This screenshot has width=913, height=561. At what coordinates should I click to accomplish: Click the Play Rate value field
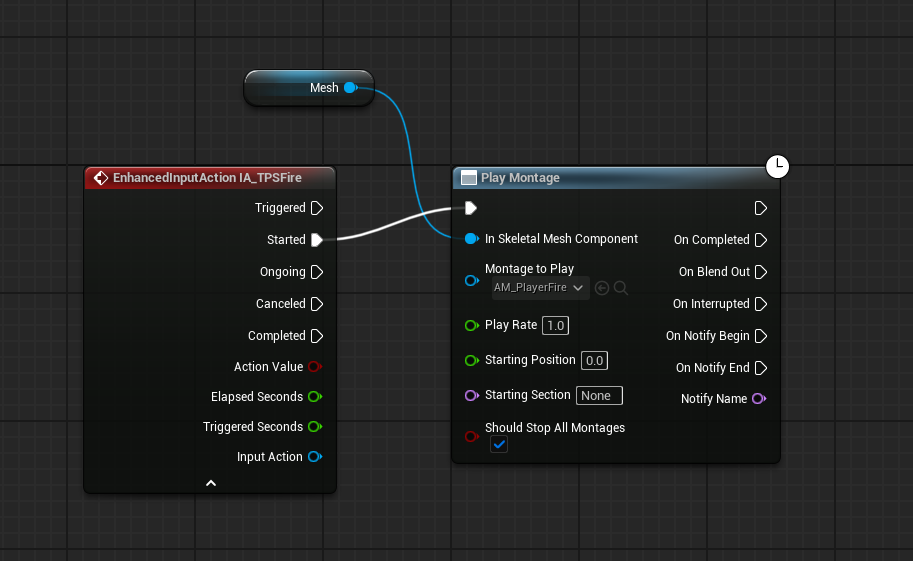point(555,326)
